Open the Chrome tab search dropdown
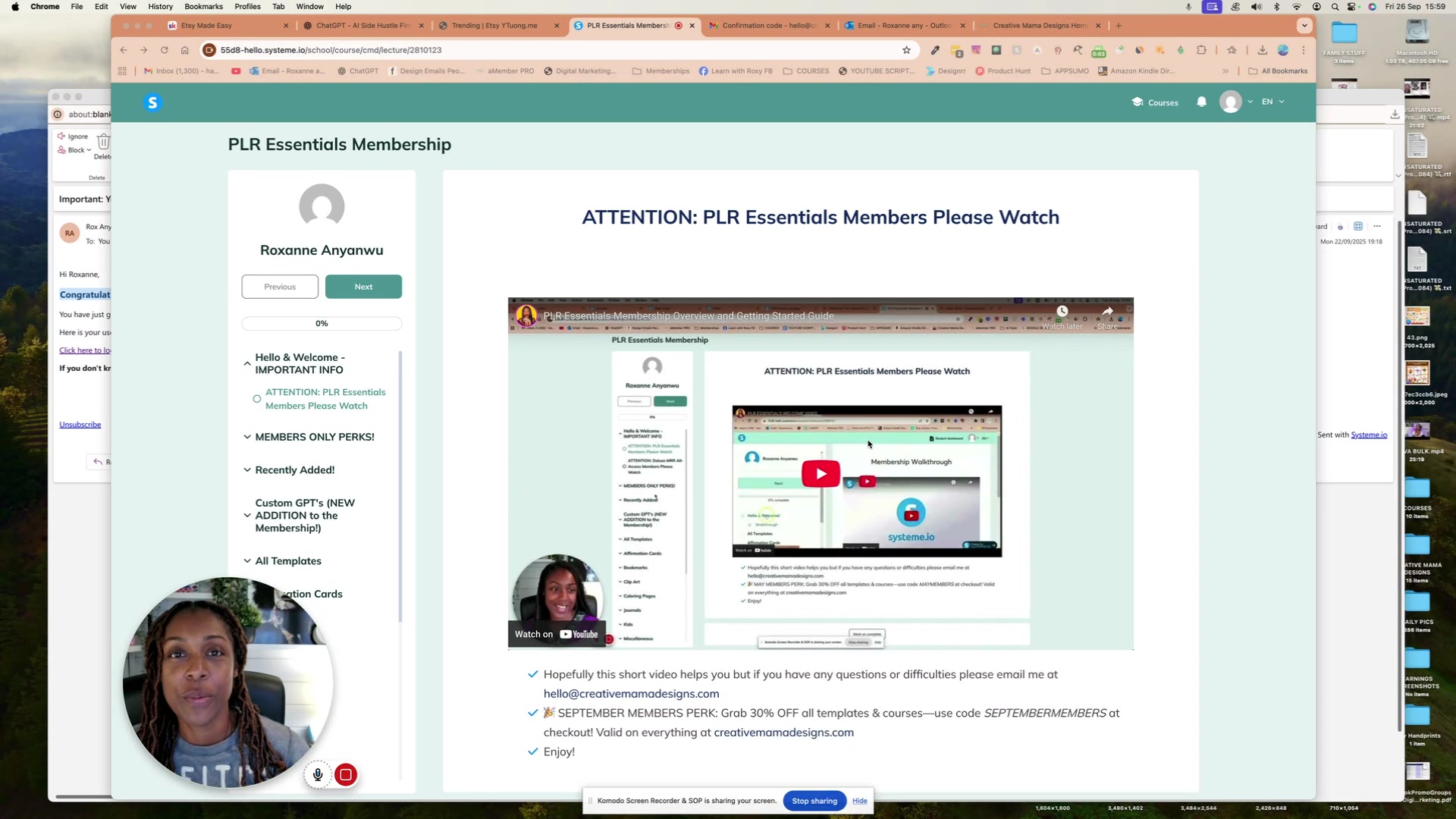The width and height of the screenshot is (1456, 819). (1304, 26)
